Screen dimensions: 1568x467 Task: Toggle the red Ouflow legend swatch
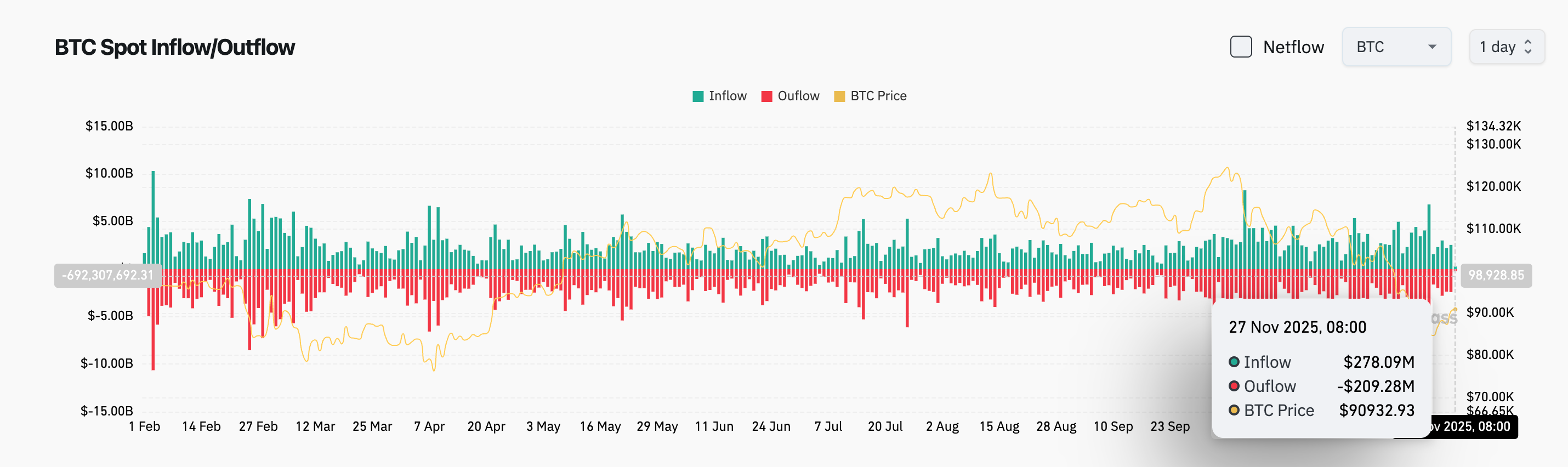click(766, 96)
